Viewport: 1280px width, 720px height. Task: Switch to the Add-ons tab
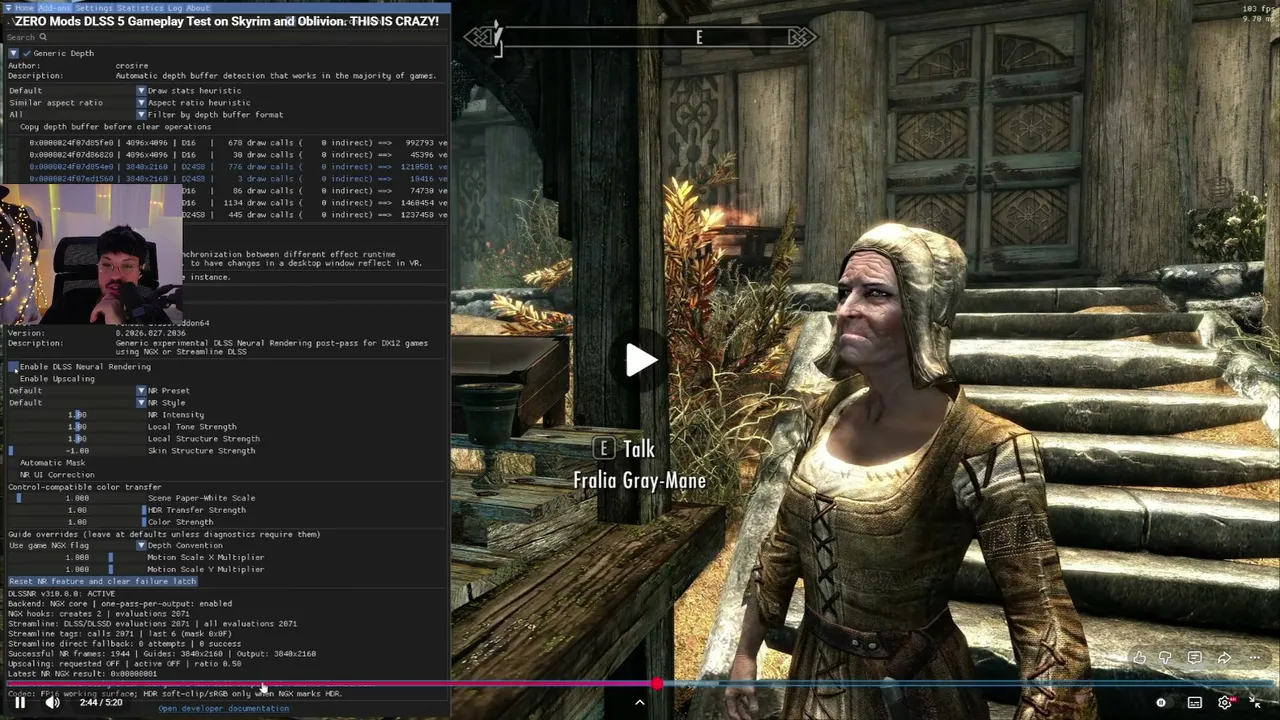tap(55, 8)
